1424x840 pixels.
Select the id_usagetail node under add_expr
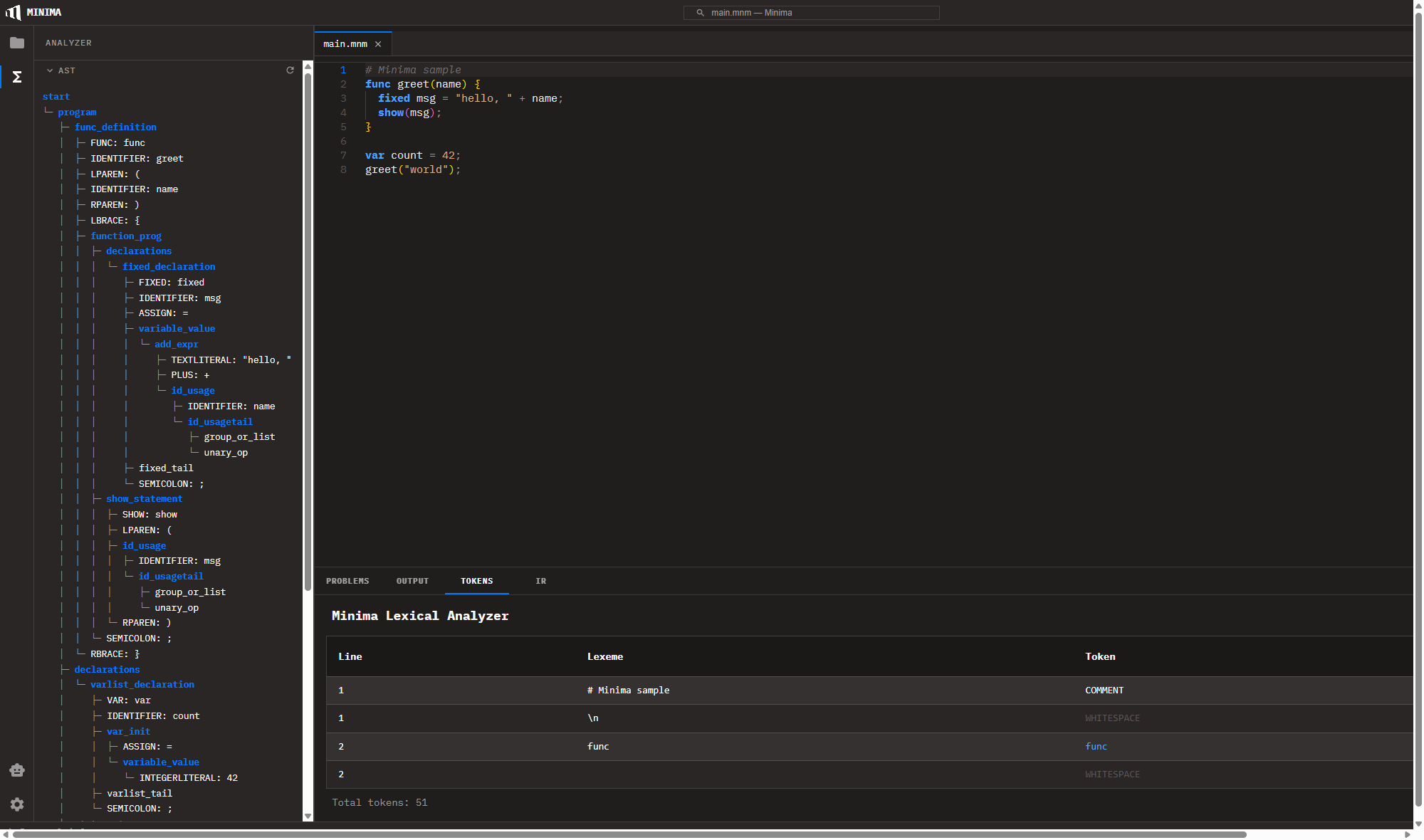(220, 422)
